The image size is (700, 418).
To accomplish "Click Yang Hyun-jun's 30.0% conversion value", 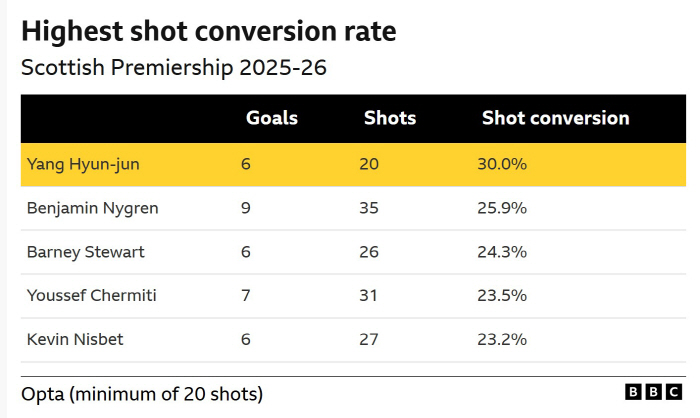I will (502, 164).
